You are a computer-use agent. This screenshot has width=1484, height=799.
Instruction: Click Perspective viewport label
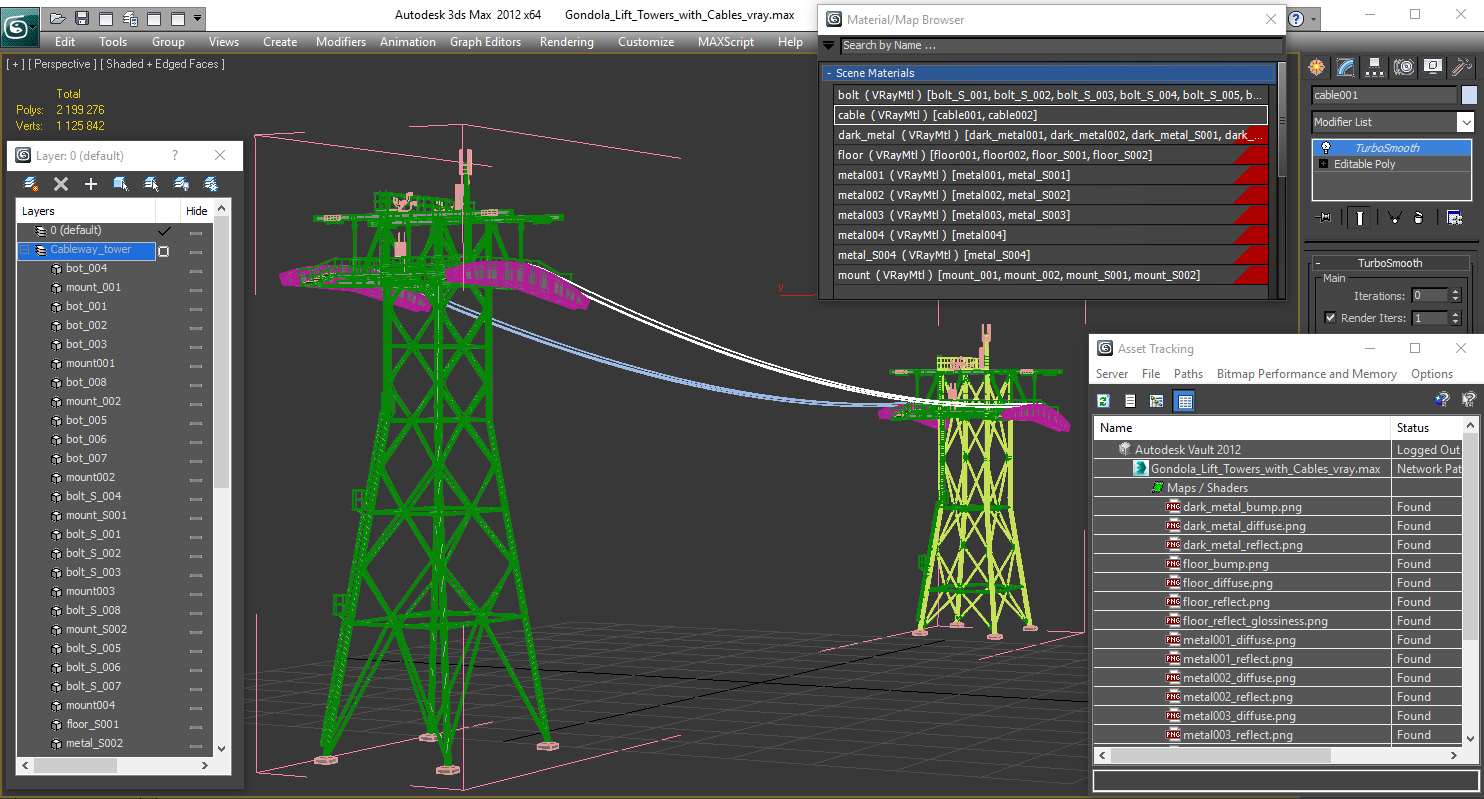point(63,64)
